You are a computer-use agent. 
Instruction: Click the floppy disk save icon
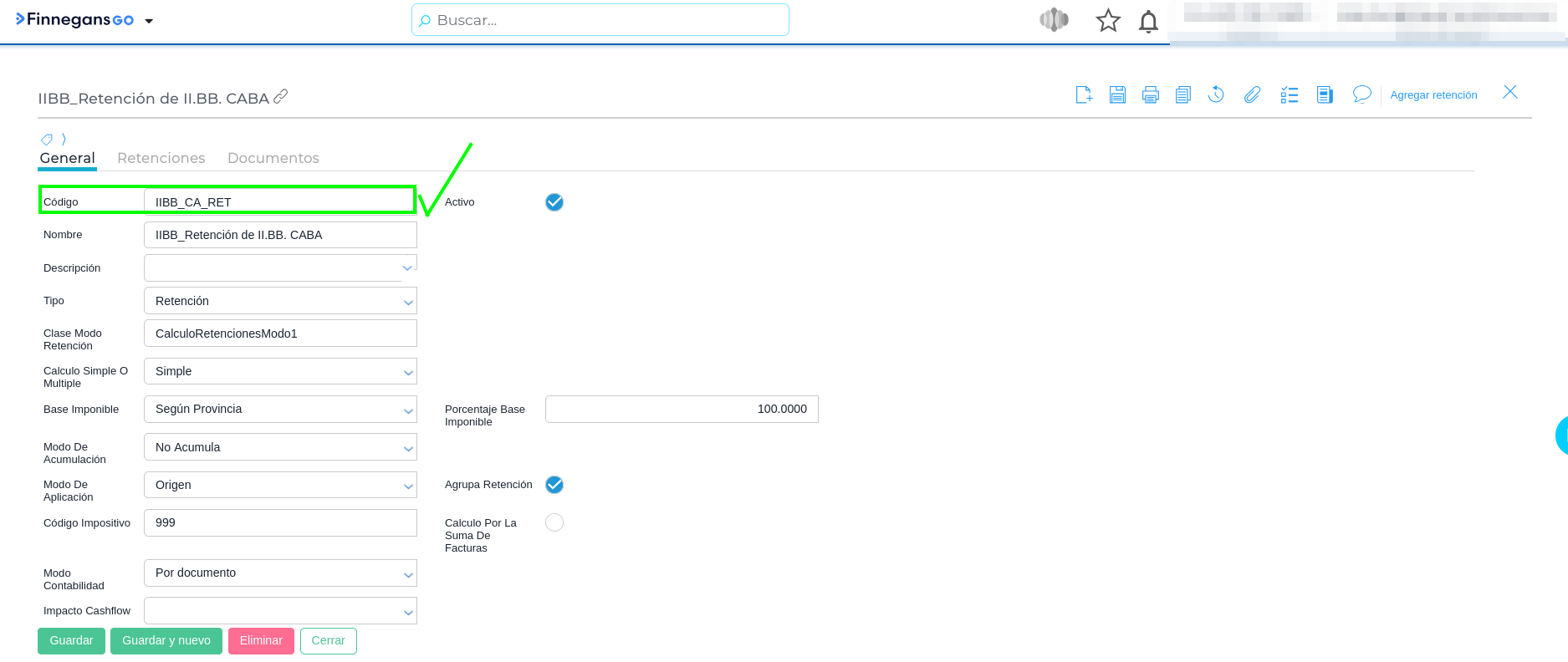click(x=1117, y=95)
